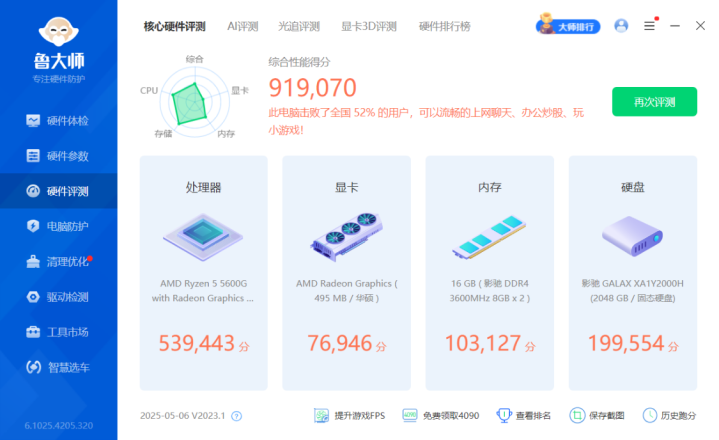The height and width of the screenshot is (440, 719).
Task: Switch to 显卡3D评测 tab
Action: [369, 27]
